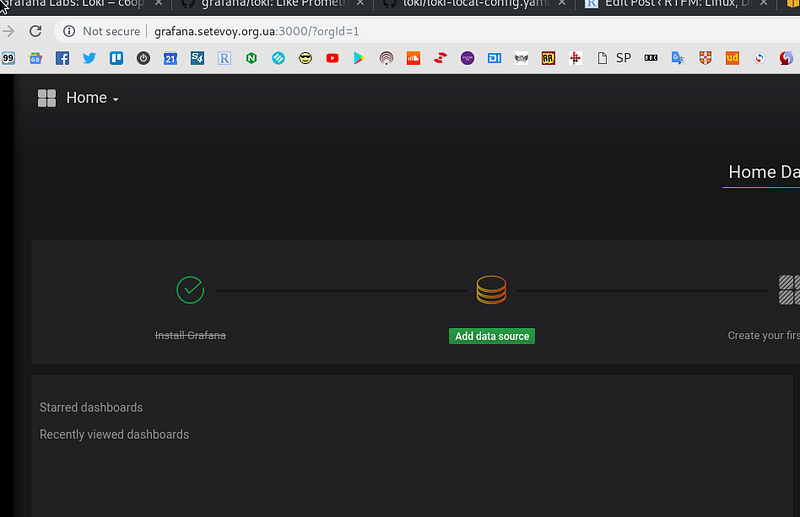Open the BBC bookmark
Viewport: 800px width, 517px height.
(x=651, y=58)
